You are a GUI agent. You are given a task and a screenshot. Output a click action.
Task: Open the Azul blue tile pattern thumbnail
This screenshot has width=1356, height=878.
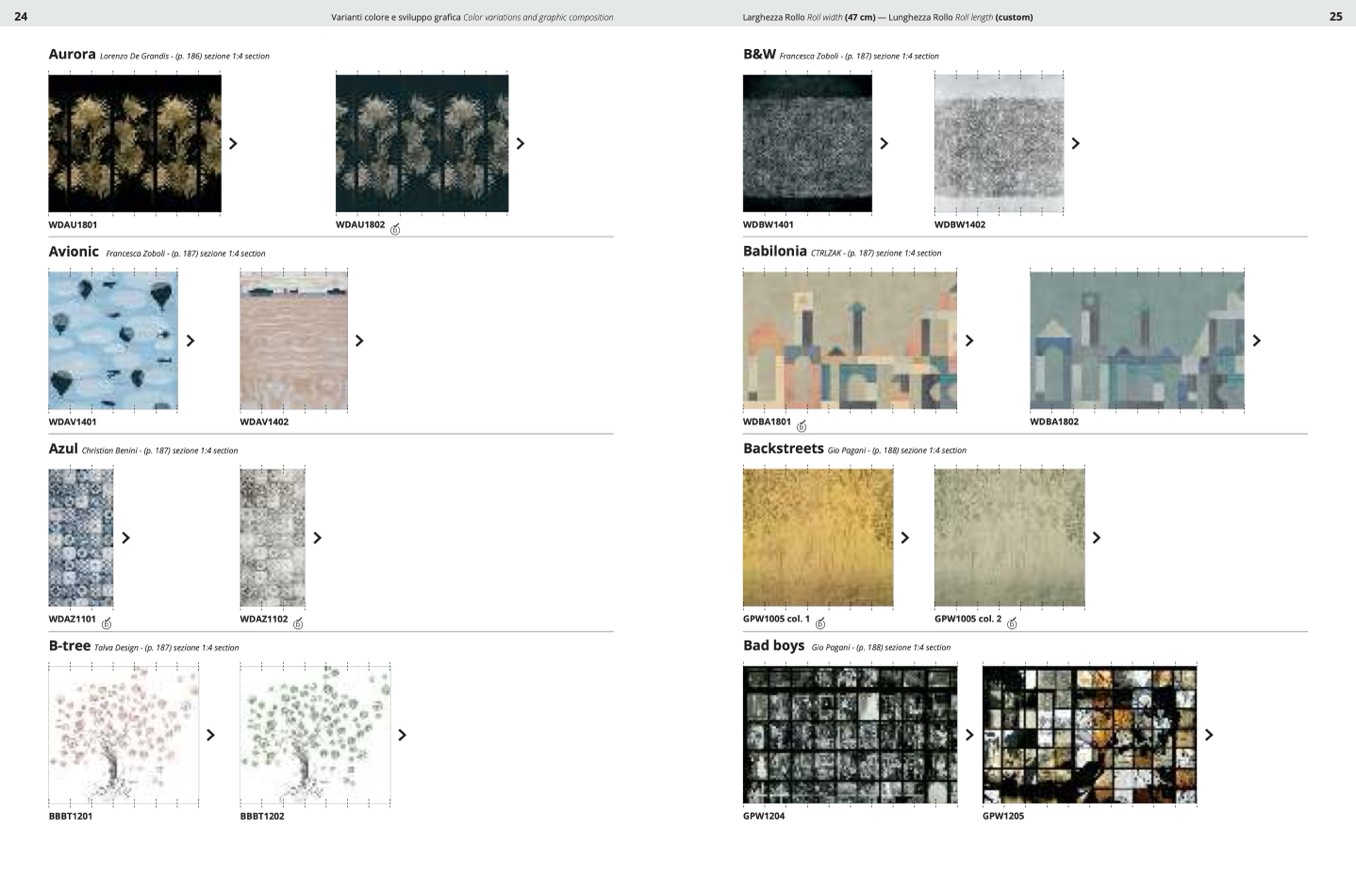[x=81, y=537]
